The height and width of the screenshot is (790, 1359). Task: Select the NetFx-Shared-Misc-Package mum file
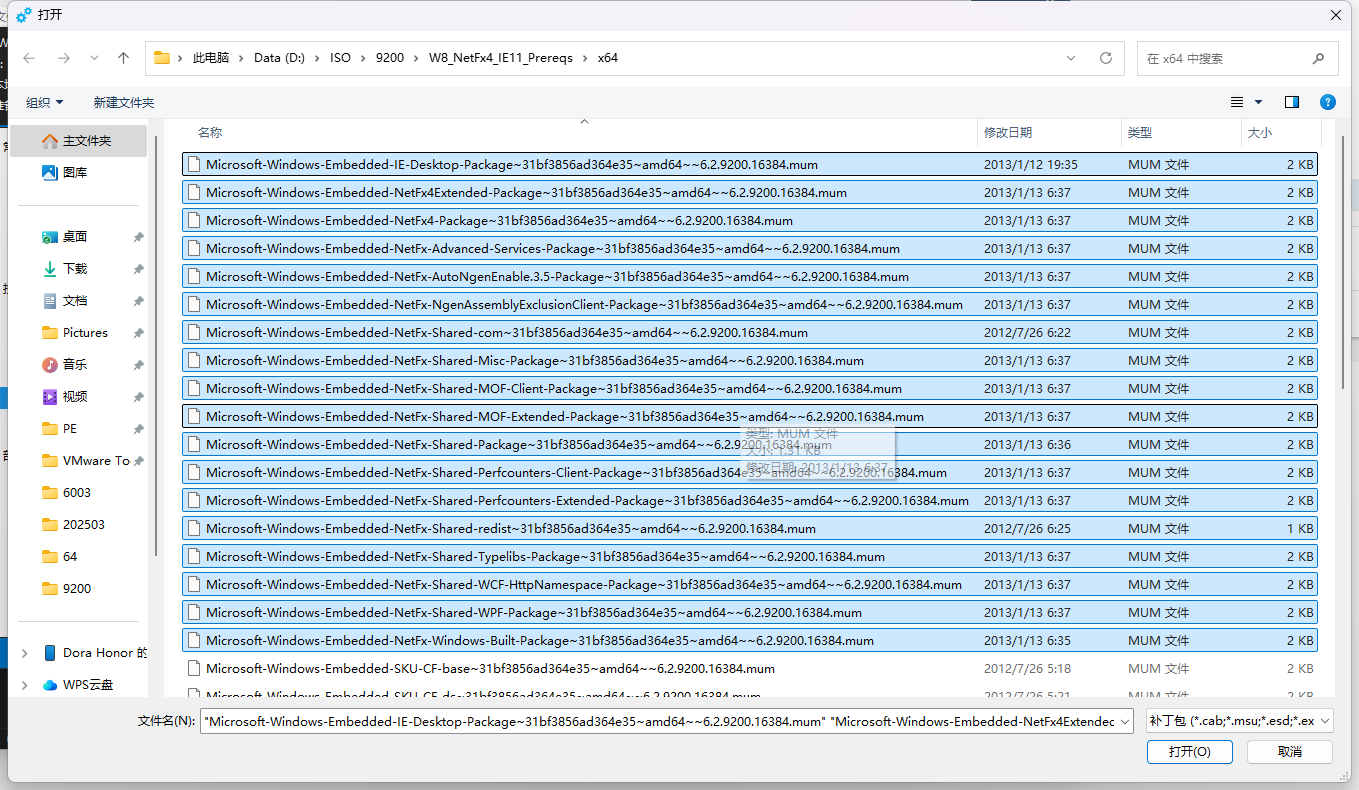pyautogui.click(x=750, y=360)
